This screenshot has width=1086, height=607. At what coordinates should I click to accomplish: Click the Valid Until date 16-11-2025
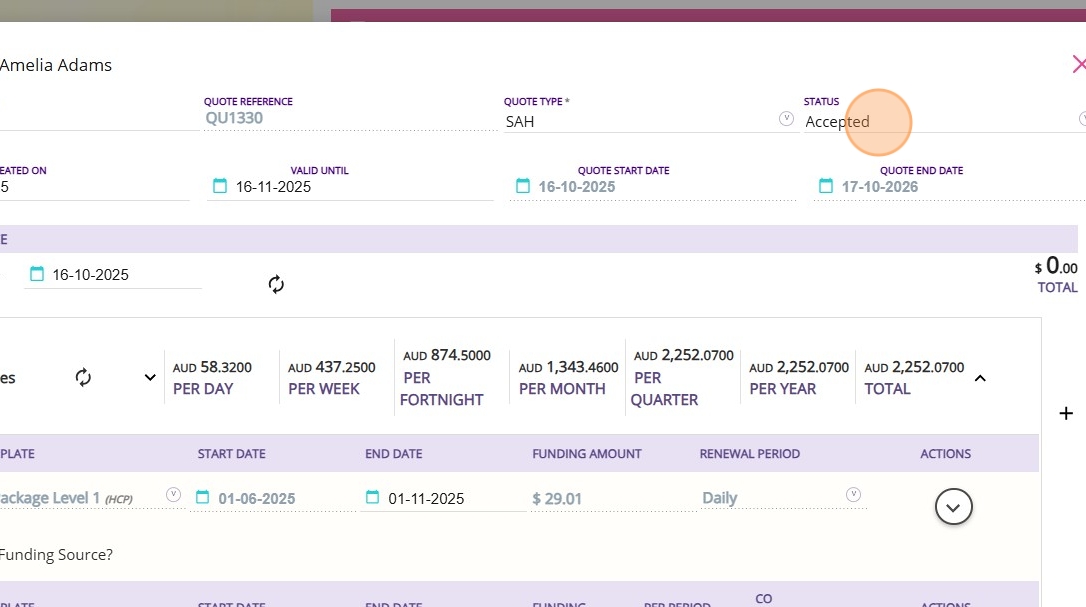coord(274,186)
